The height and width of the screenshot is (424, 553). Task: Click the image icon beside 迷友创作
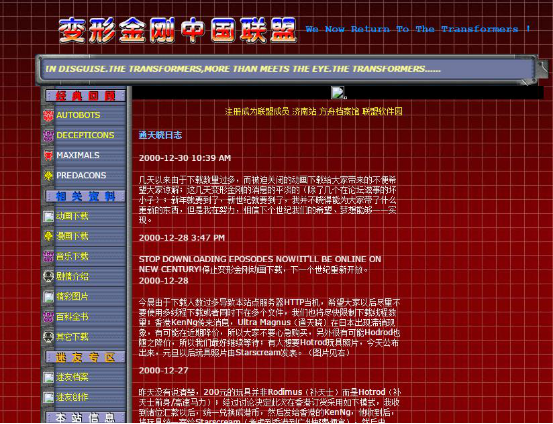pyautogui.click(x=48, y=398)
